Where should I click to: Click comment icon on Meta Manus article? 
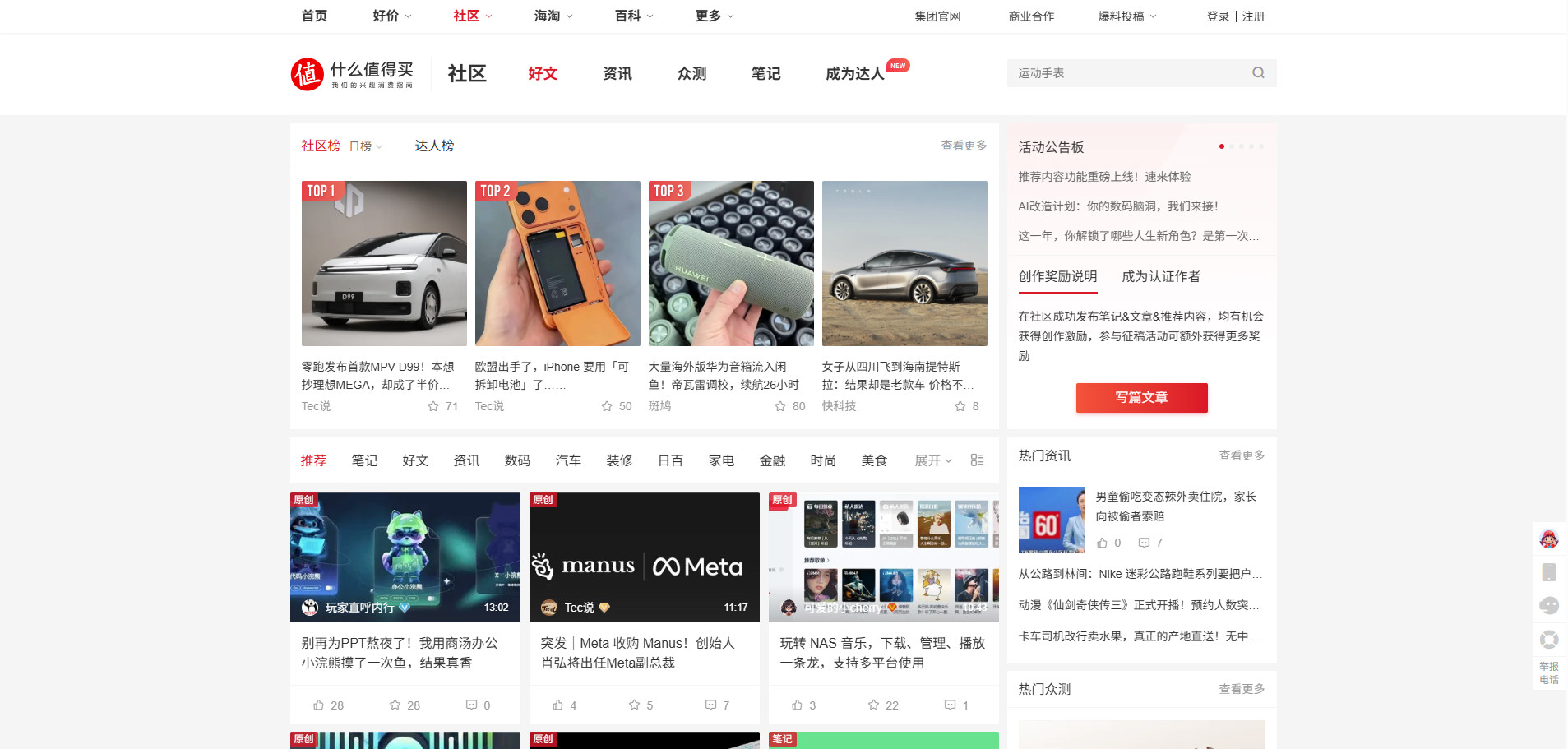click(x=710, y=705)
